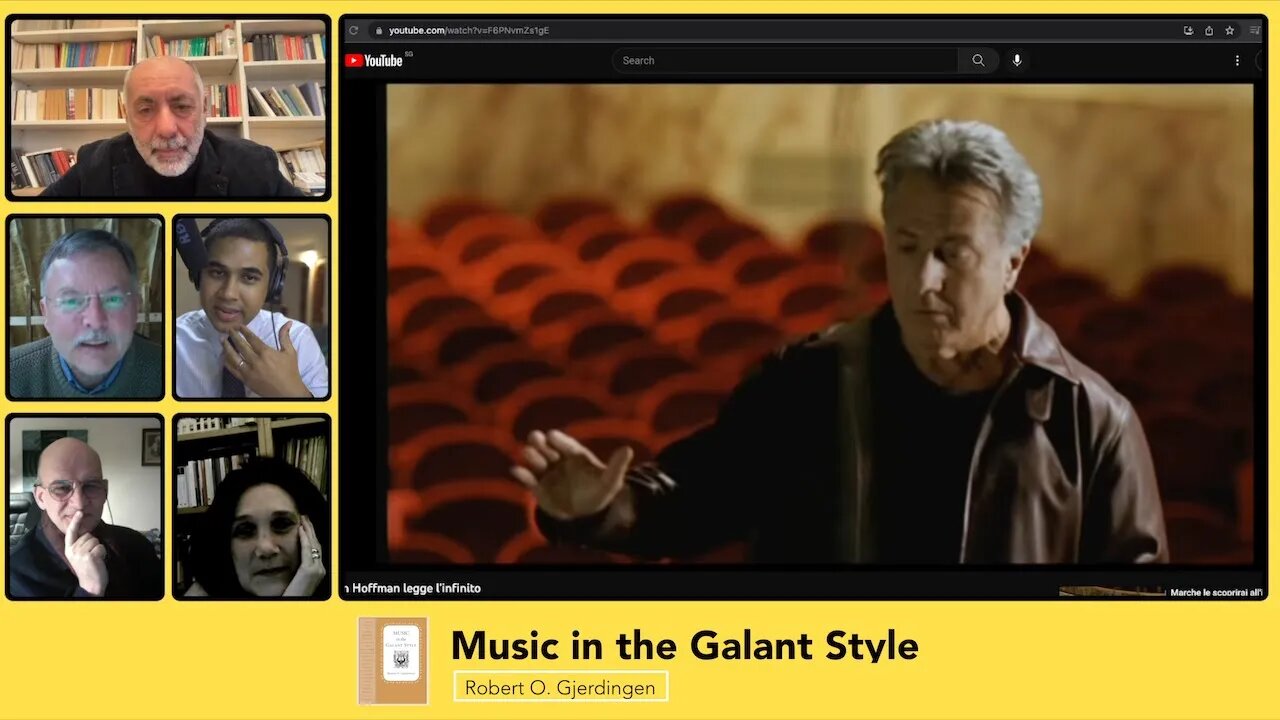Bookmark this page with the star icon
Viewport: 1280px width, 720px height.
(x=1230, y=31)
